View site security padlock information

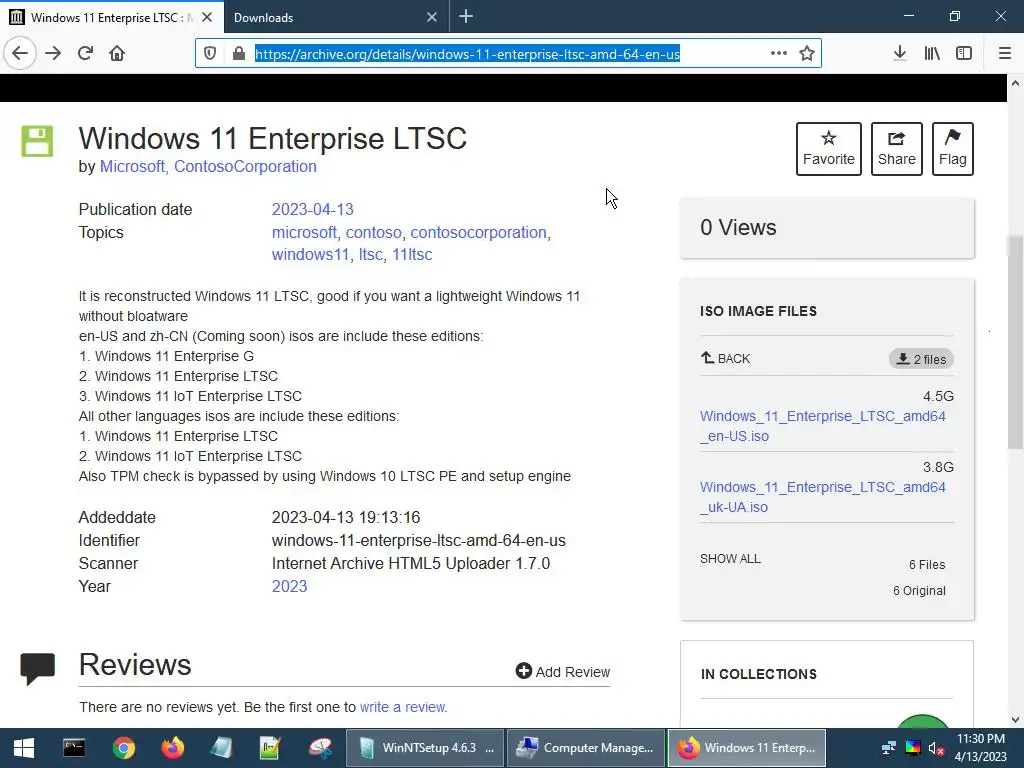tap(238, 54)
